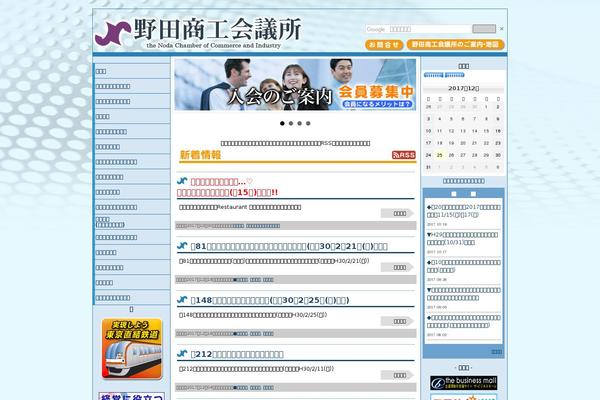Click the left small blue tab above the calendar
600x400 pixels.
click(x=434, y=75)
